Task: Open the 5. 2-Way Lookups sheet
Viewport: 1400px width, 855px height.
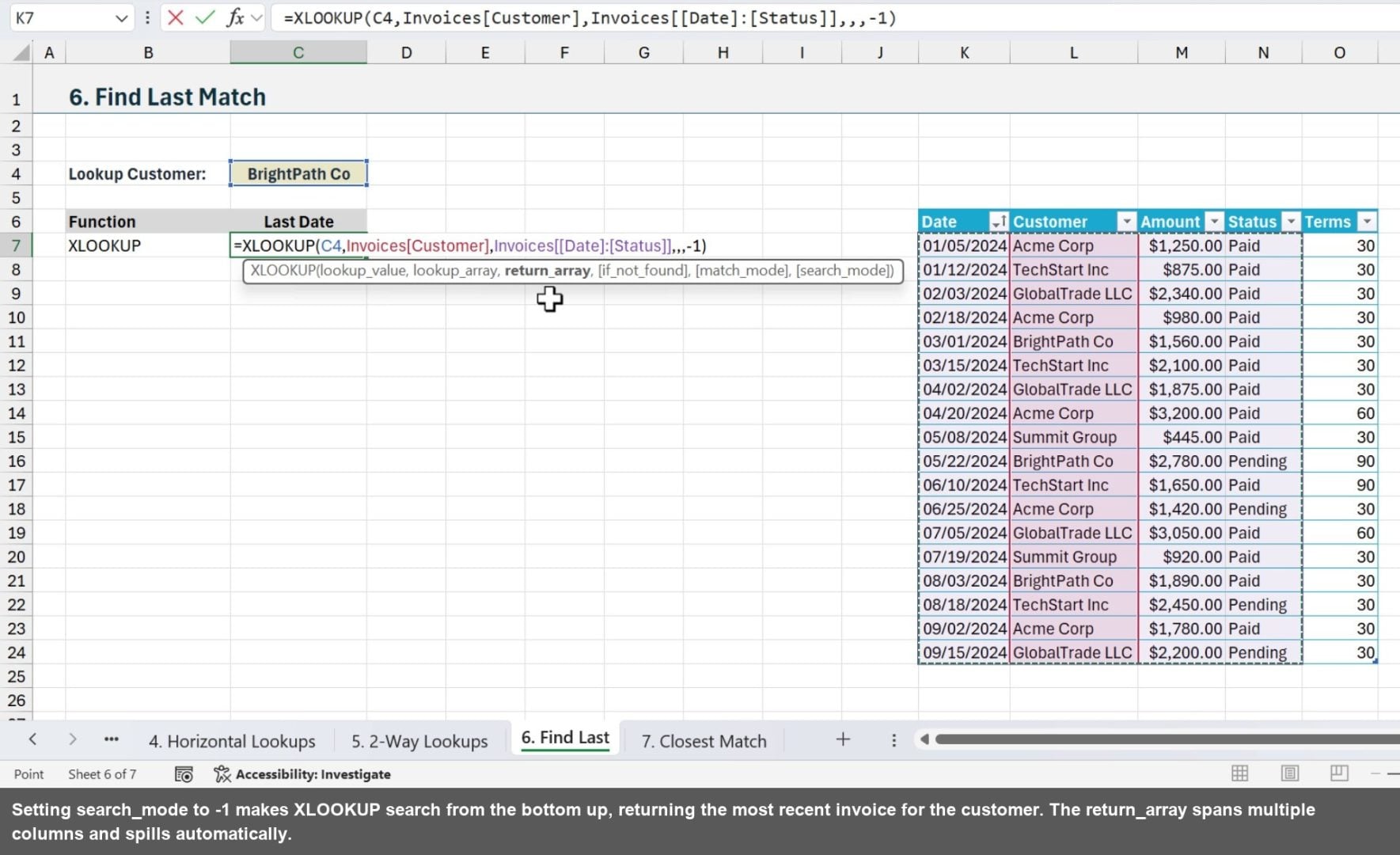Action: click(419, 741)
